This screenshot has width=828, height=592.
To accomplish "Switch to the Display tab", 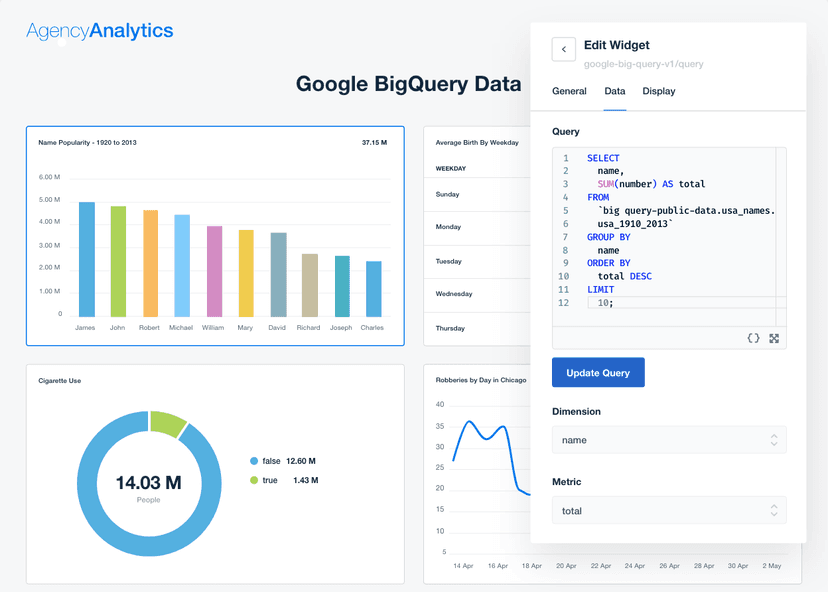I will click(x=659, y=91).
